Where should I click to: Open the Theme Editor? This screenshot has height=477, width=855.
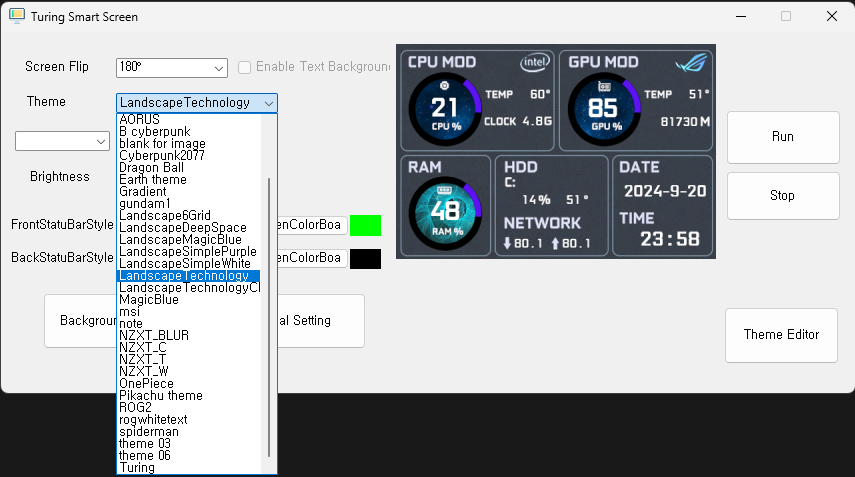tap(781, 335)
